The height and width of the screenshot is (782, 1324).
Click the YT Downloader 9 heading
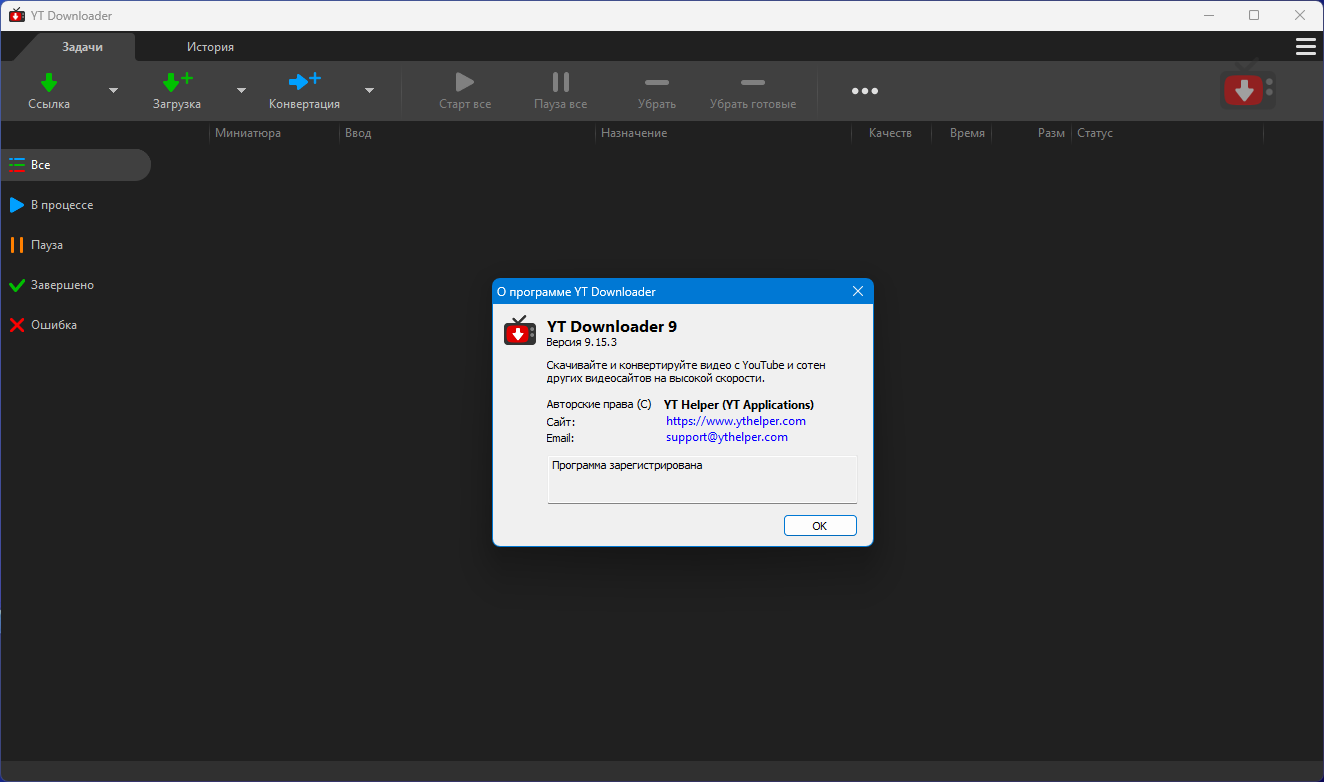[x=612, y=326]
